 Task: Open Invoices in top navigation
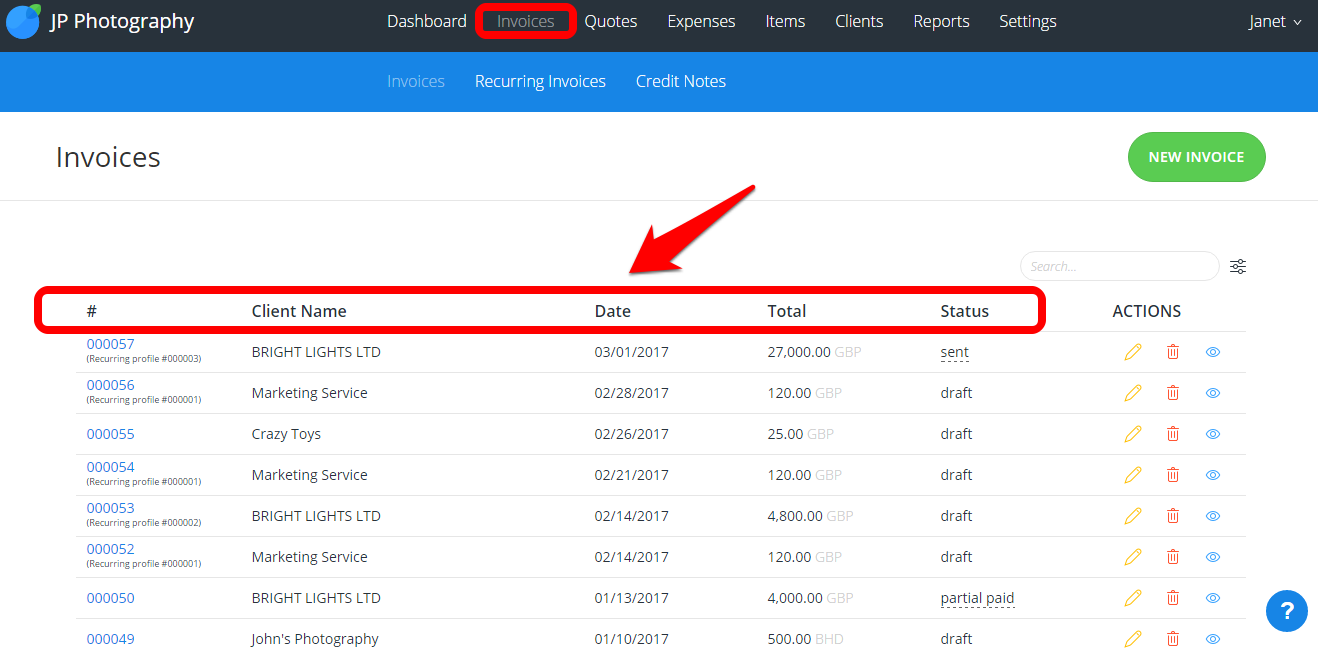526,21
